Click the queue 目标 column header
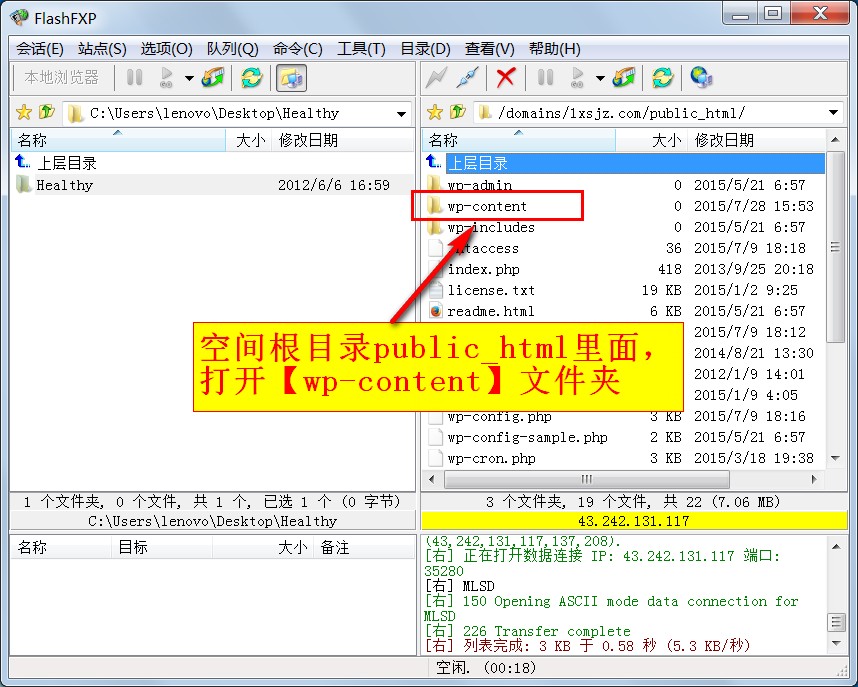This screenshot has width=858, height=687. pos(162,547)
